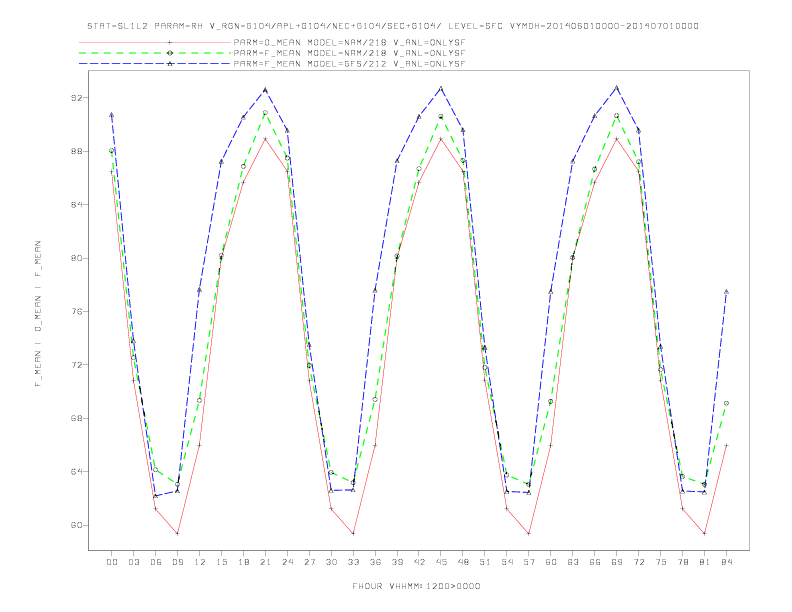Click the blue GFS triangle marker at hour 84
The height and width of the screenshot is (612, 792).
coord(726,292)
